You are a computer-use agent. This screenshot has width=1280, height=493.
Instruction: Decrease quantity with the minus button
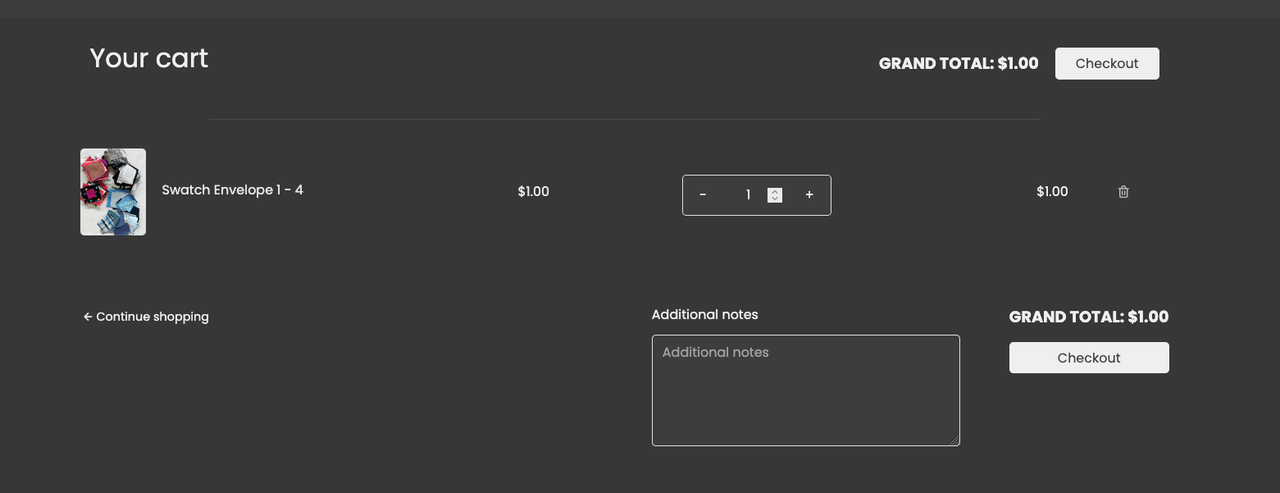(x=703, y=195)
